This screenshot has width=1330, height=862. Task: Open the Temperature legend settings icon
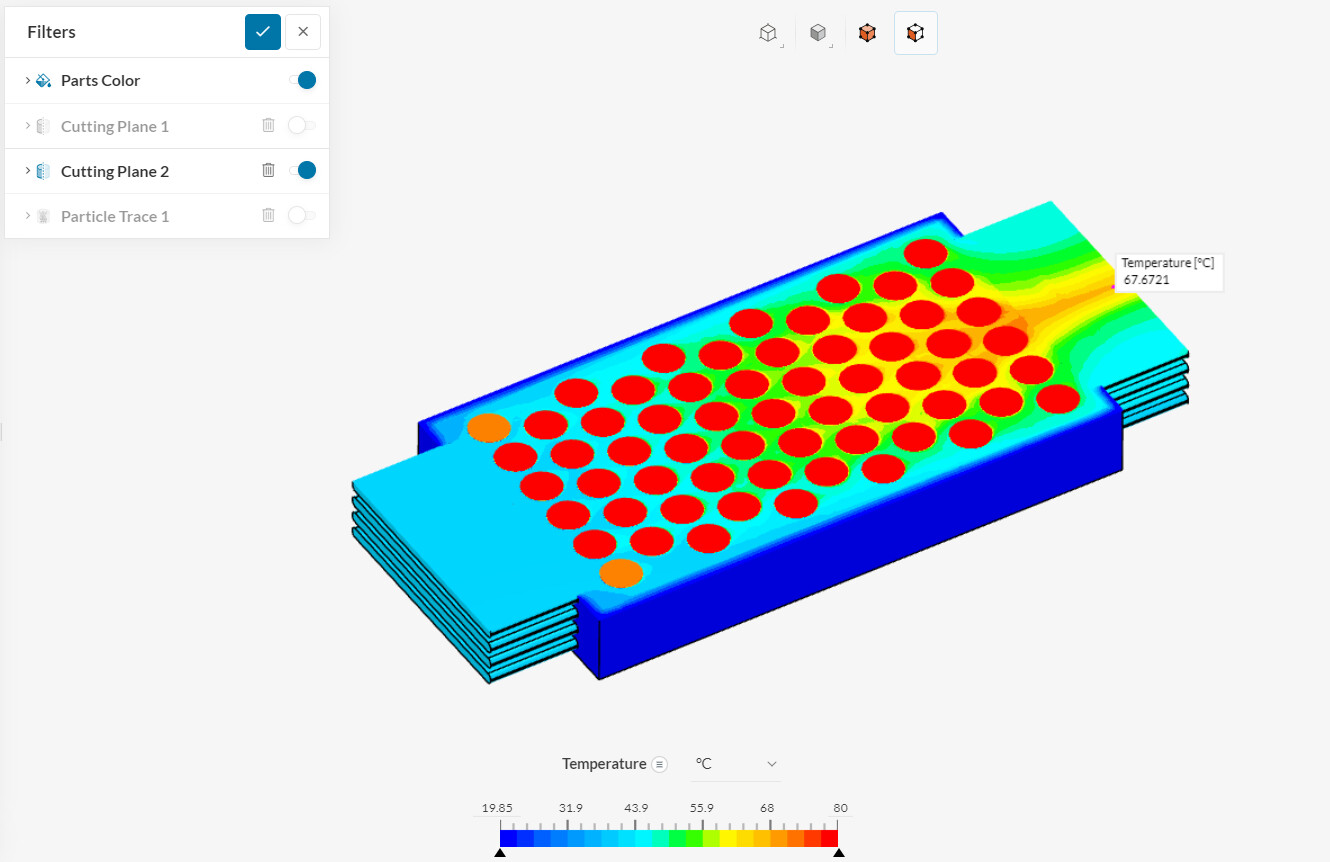659,764
